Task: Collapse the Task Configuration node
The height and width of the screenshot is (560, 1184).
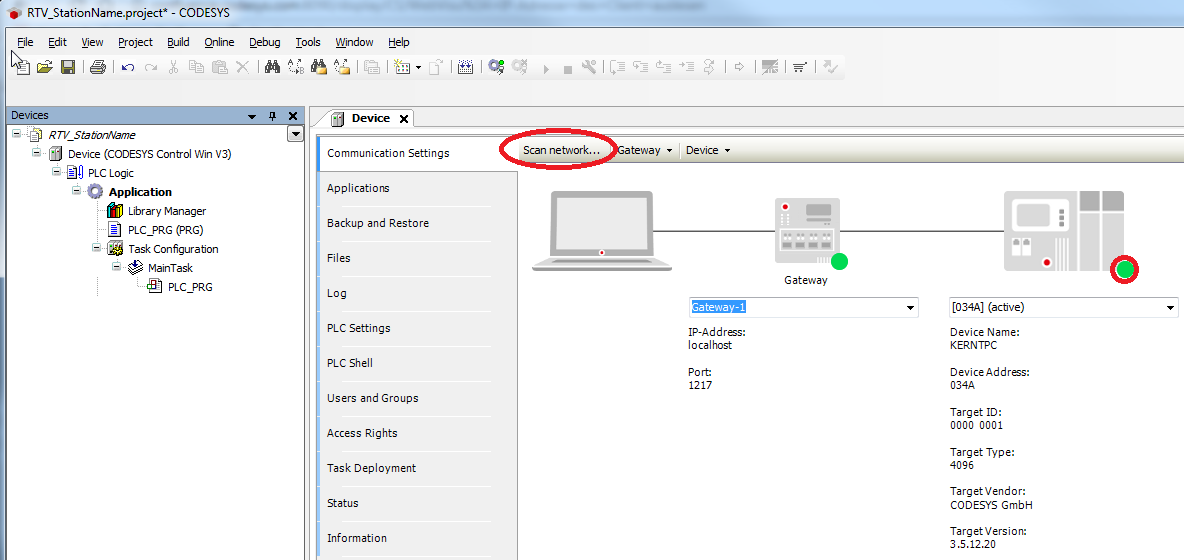Action: click(97, 249)
